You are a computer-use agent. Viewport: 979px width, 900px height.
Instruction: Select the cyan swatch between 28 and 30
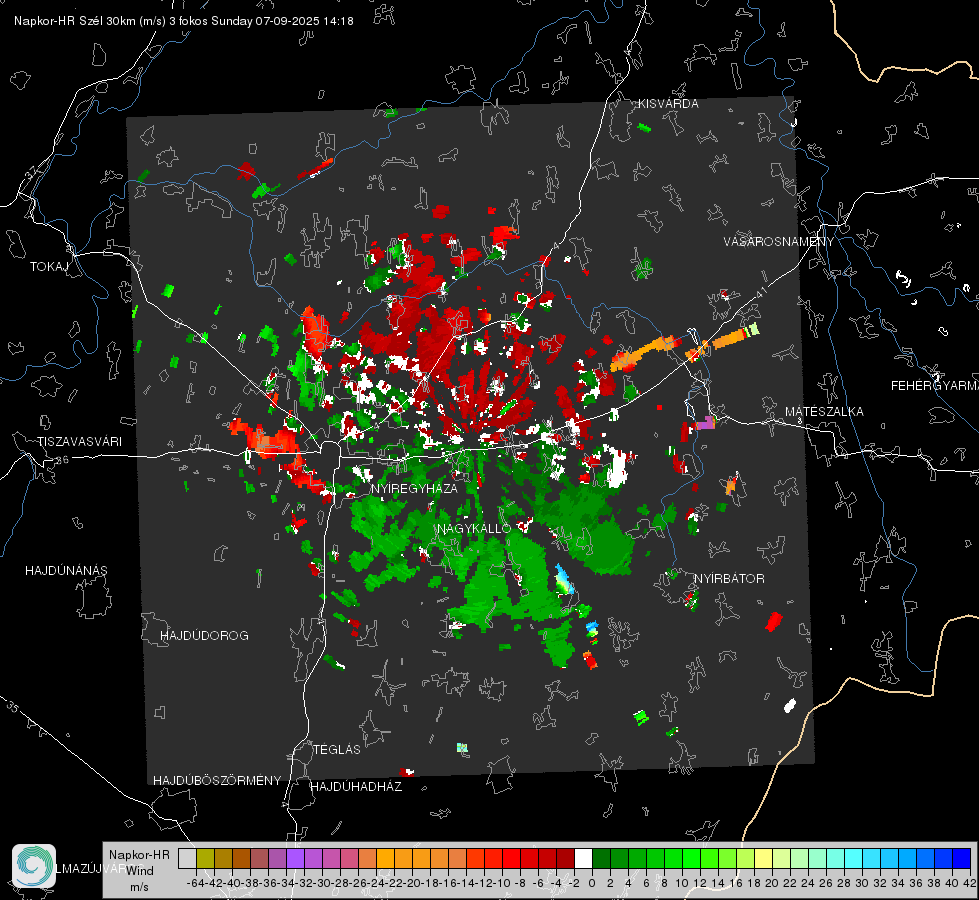point(854,859)
